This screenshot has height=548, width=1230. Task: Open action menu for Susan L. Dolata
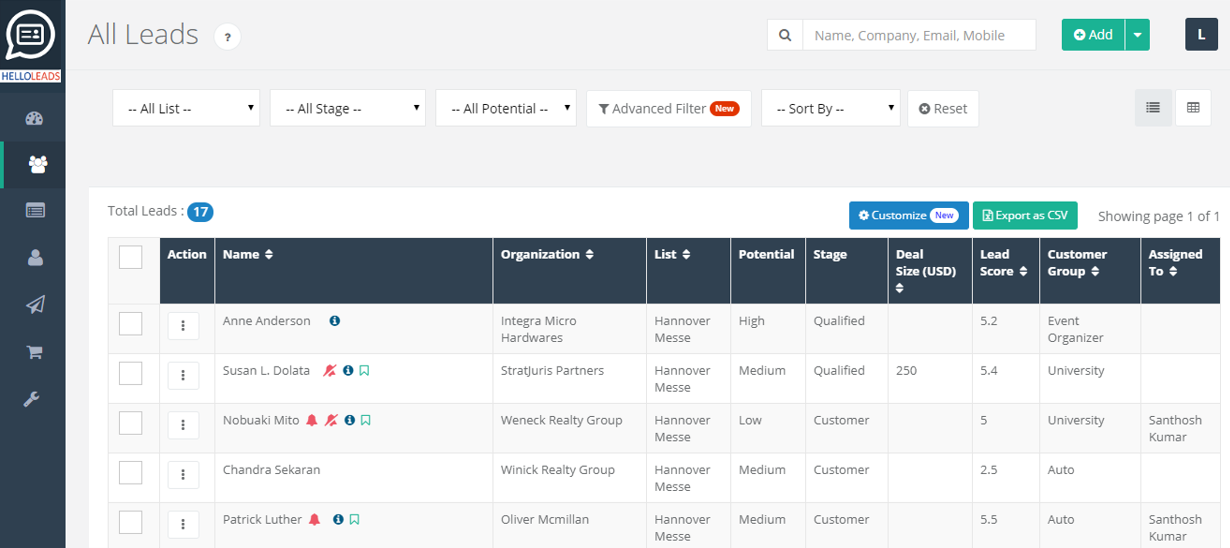pyautogui.click(x=183, y=375)
